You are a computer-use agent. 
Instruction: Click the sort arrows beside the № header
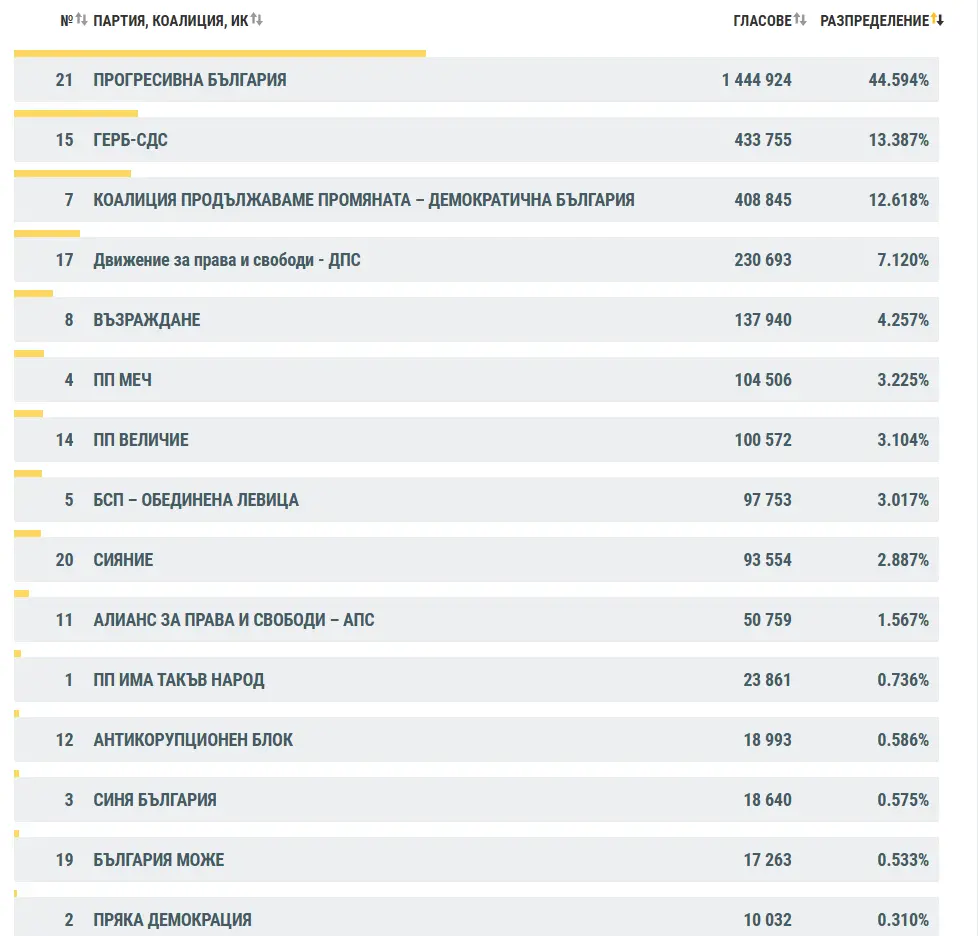coord(82,20)
